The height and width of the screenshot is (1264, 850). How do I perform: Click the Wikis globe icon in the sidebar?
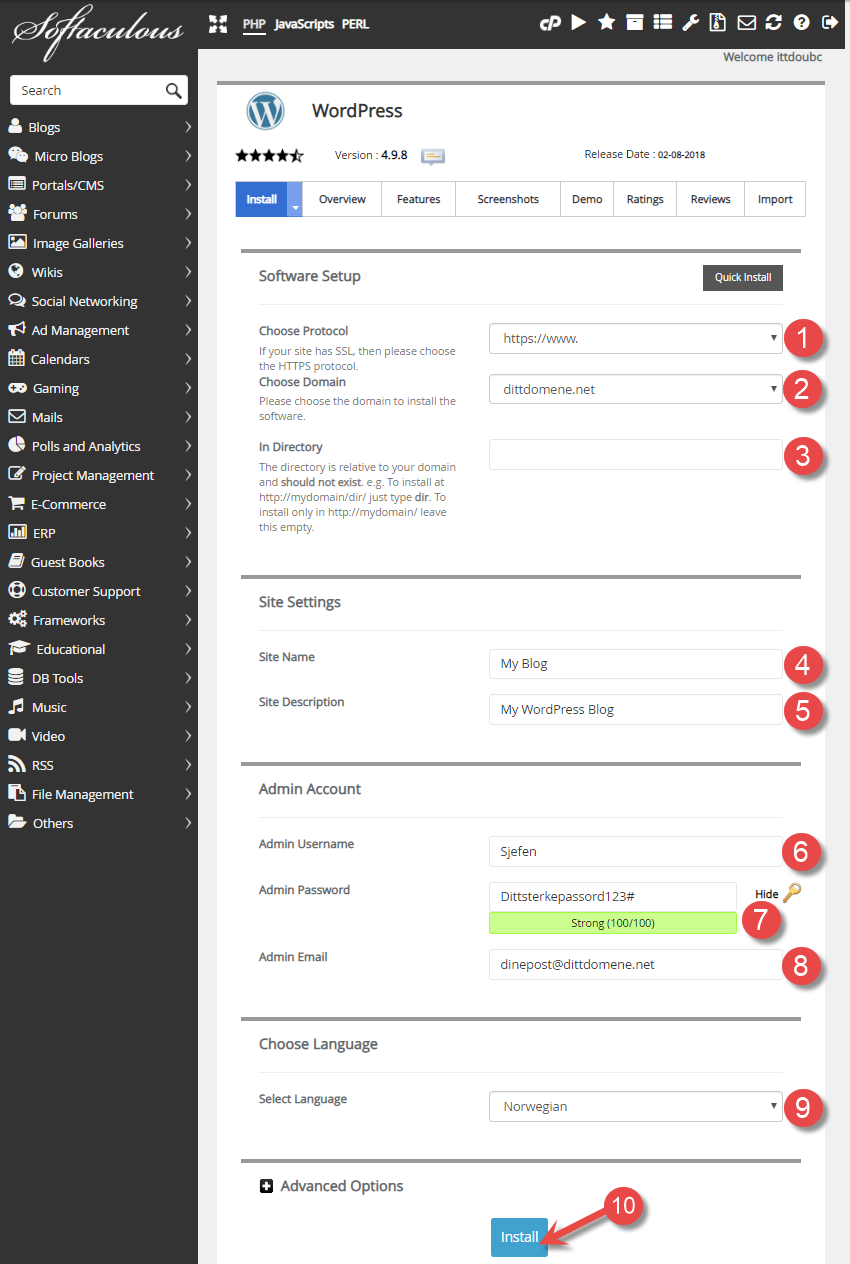[16, 272]
